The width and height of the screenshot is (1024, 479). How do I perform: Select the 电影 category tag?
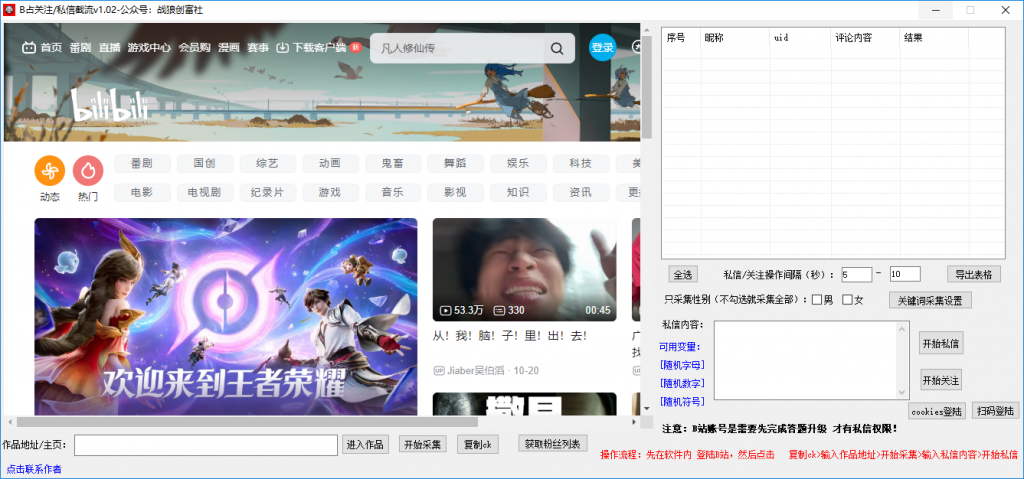point(142,192)
